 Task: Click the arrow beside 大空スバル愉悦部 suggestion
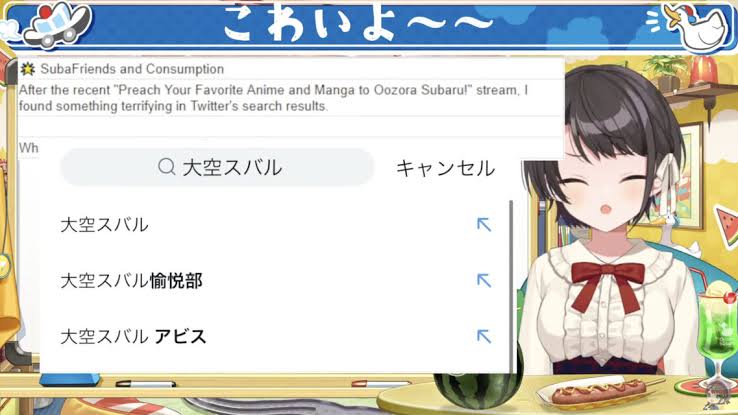point(484,280)
